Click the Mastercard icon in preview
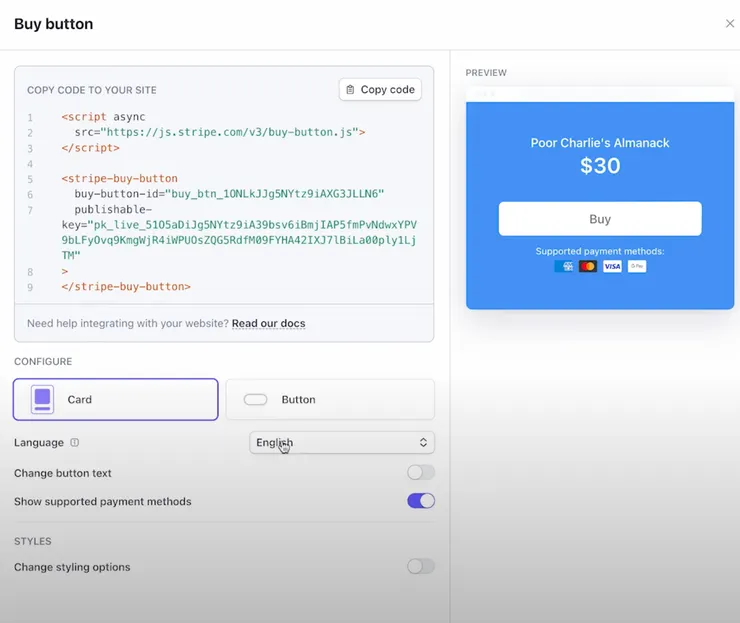The height and width of the screenshot is (623, 740). tap(588, 266)
